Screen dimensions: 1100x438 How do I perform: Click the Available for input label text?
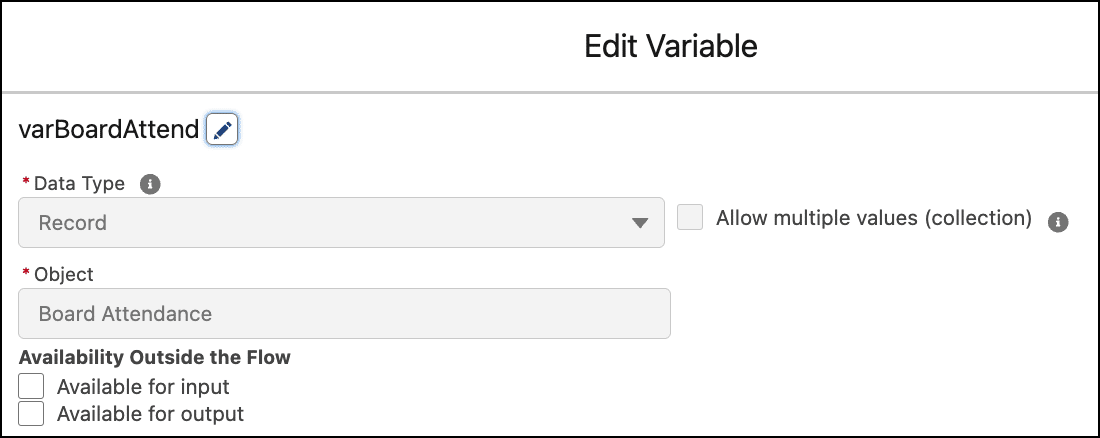click(143, 387)
